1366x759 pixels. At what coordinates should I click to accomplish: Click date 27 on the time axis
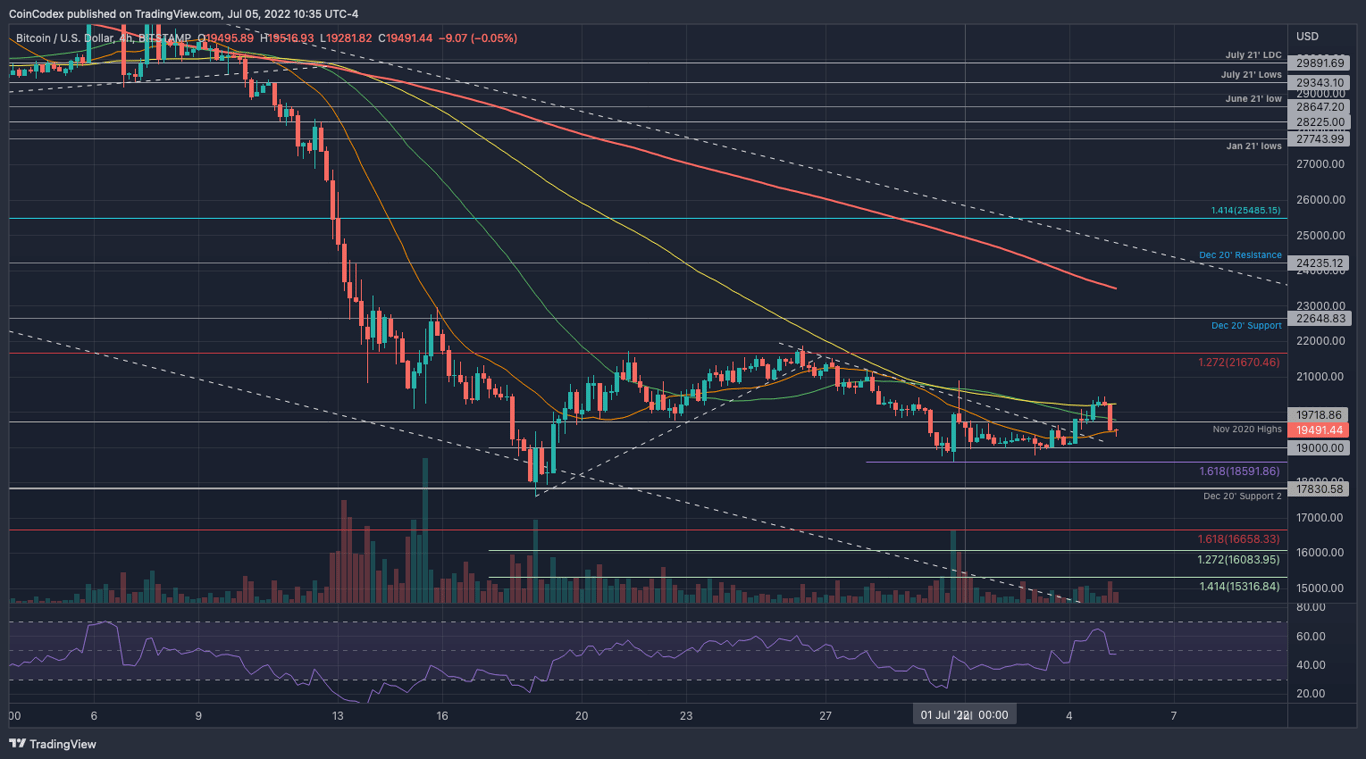coord(826,716)
